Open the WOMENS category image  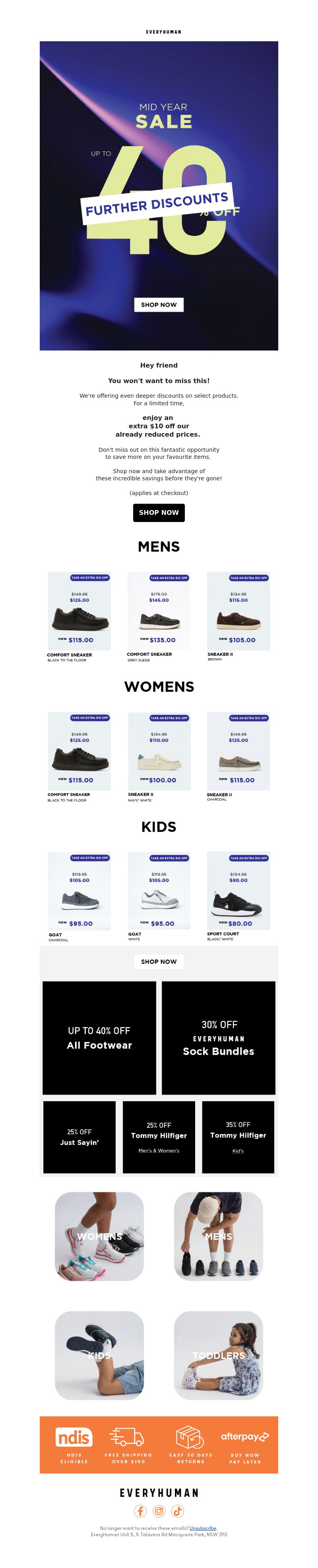point(99,1236)
